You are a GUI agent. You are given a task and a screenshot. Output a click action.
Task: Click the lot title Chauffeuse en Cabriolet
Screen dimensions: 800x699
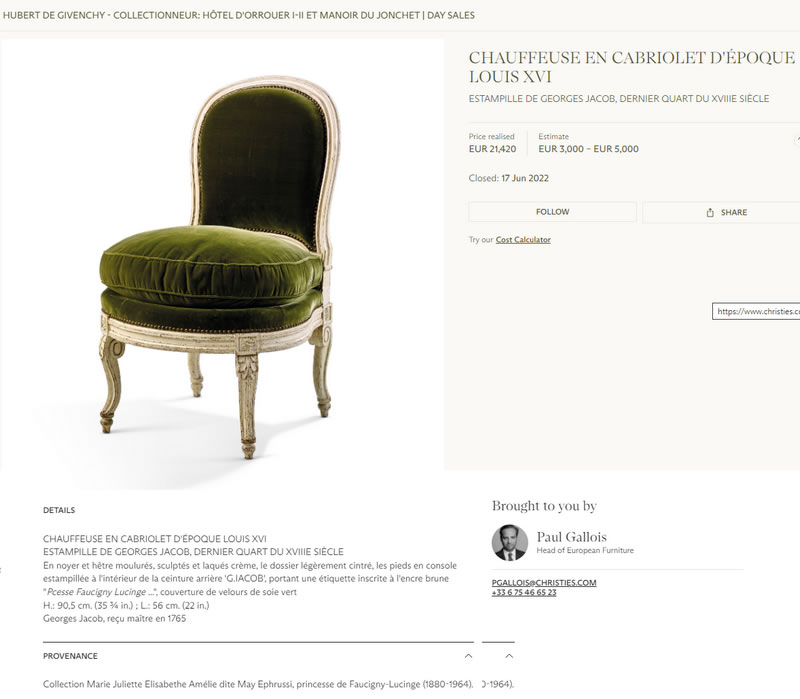point(632,67)
